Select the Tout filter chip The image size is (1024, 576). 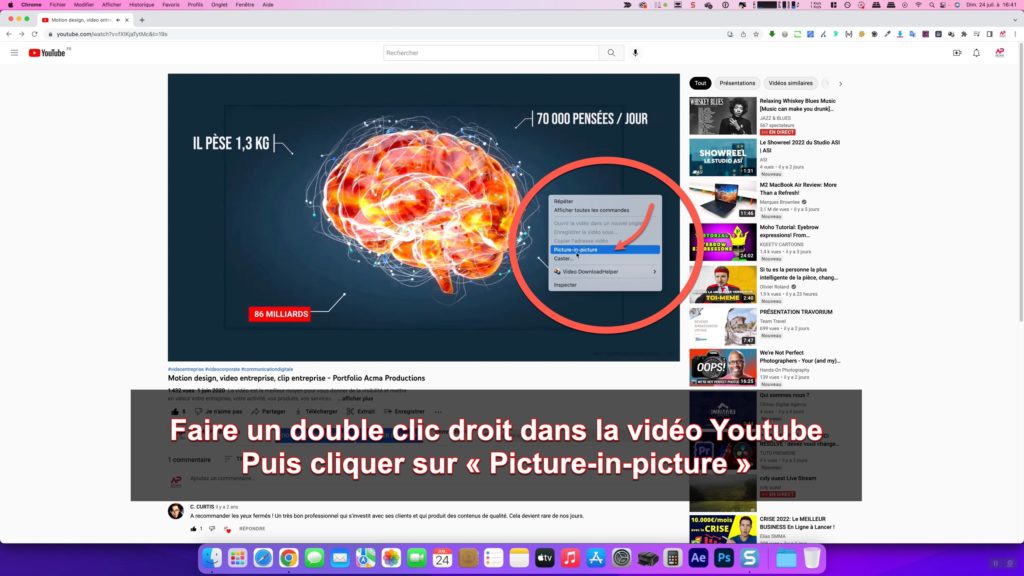pyautogui.click(x=700, y=83)
